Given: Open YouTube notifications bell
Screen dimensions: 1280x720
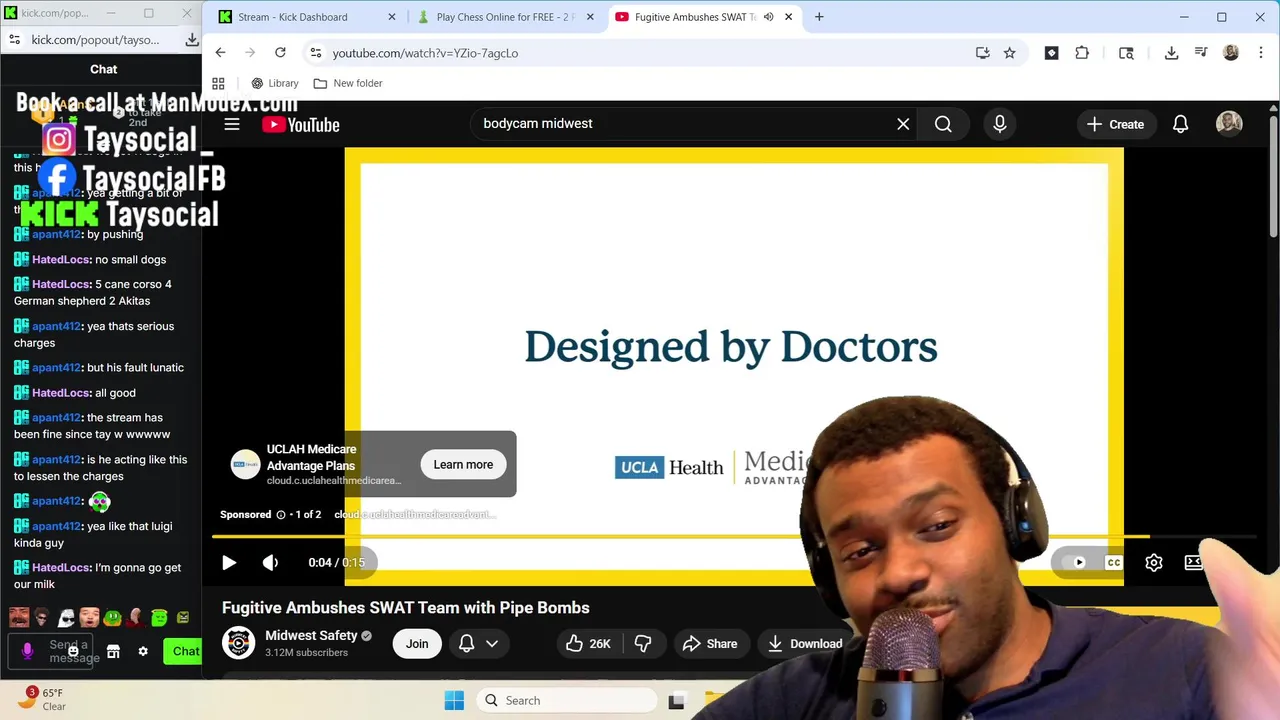Looking at the screenshot, I should tap(1180, 124).
